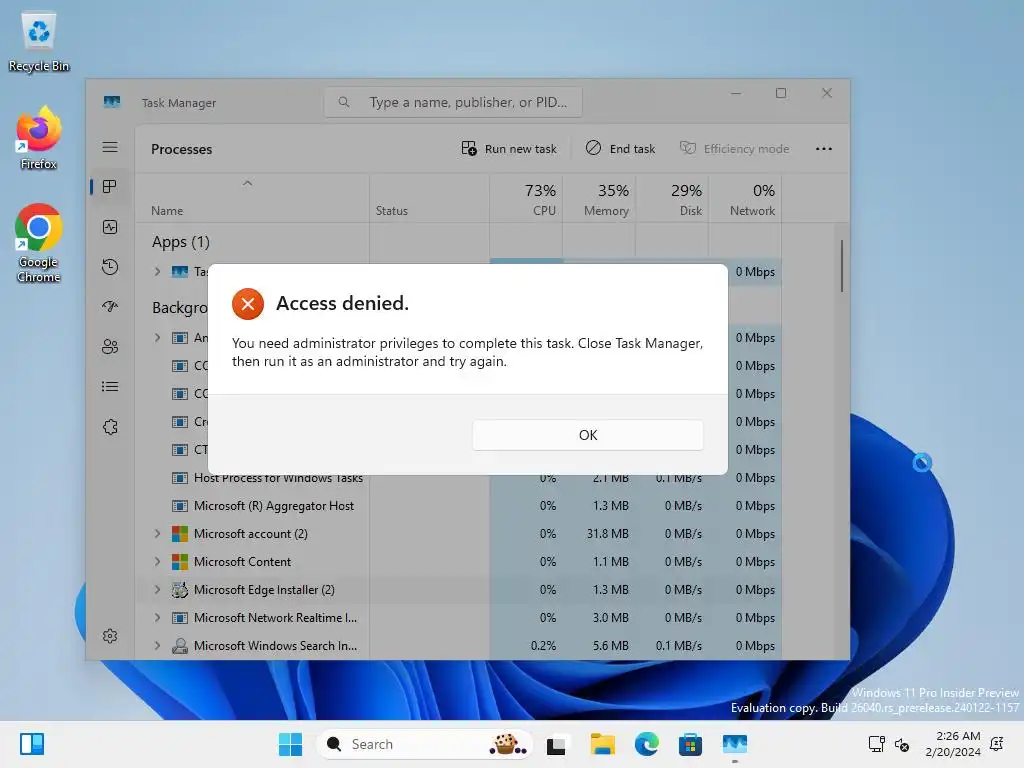Open the three-dot more options menu

(824, 149)
